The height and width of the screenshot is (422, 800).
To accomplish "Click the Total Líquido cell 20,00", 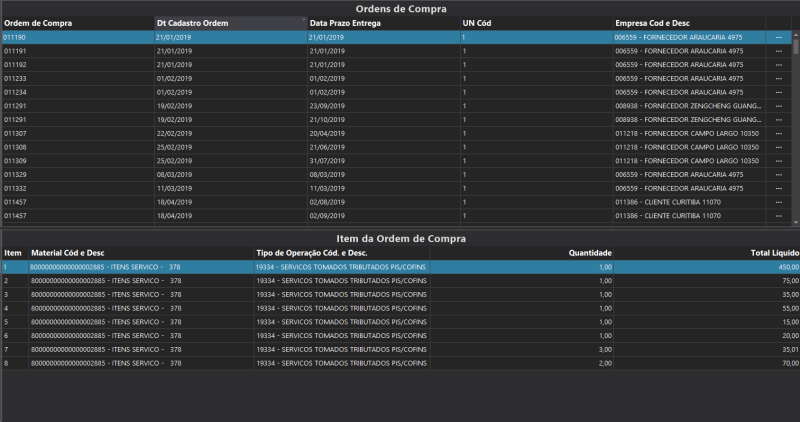I will 707,336.
